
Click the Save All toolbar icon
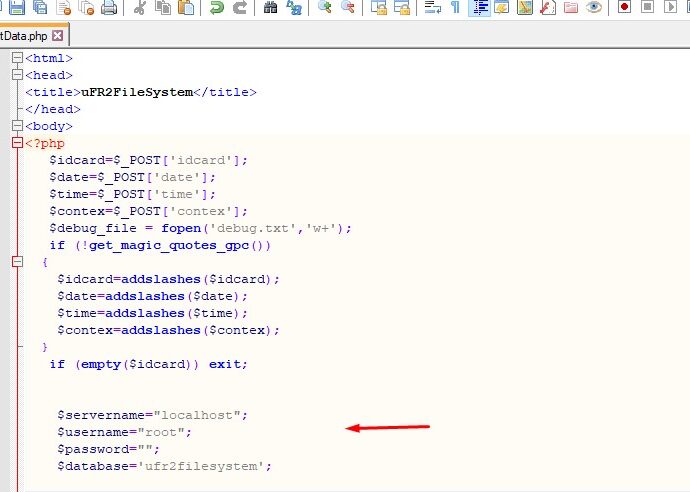click(40, 7)
